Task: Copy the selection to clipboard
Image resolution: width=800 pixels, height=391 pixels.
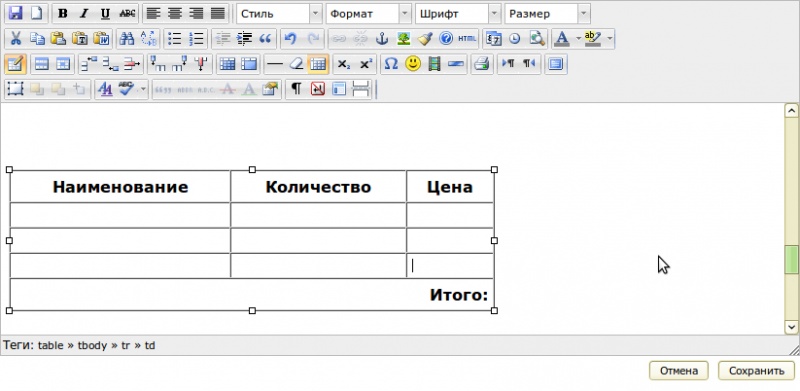Action: tap(37, 39)
